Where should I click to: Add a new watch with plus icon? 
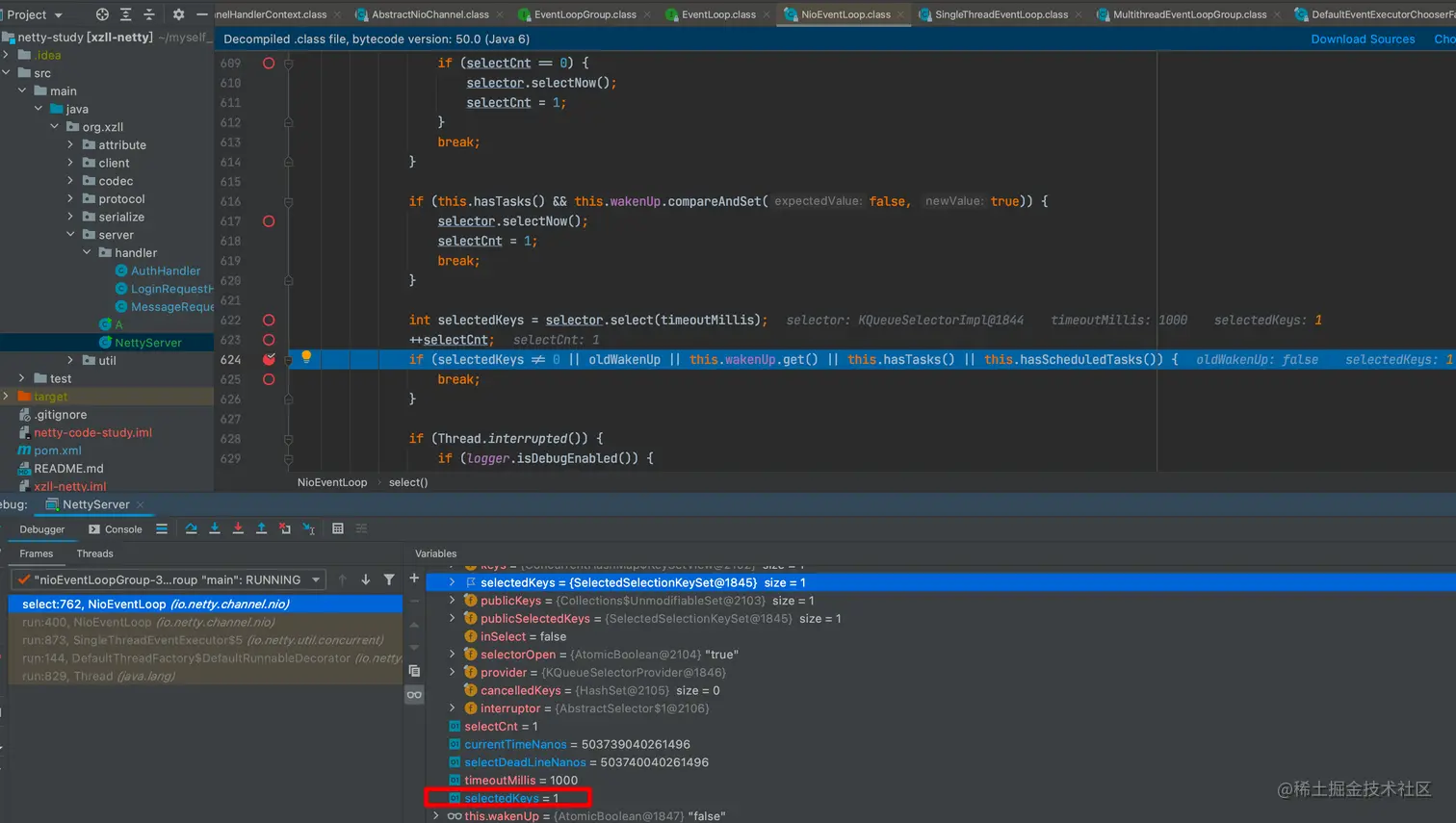click(414, 579)
